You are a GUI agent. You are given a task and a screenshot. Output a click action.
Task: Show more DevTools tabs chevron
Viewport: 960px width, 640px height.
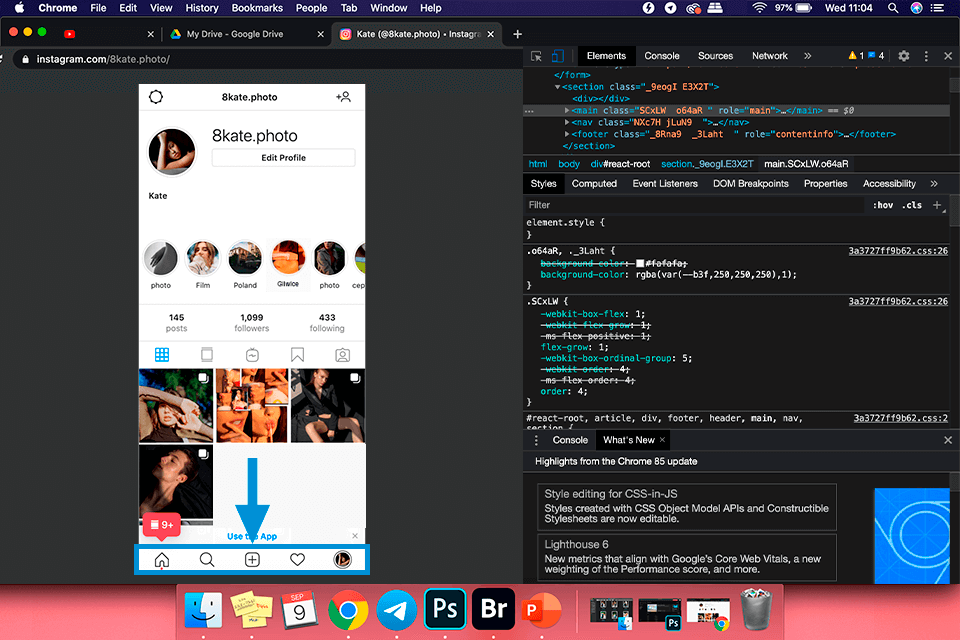point(808,56)
